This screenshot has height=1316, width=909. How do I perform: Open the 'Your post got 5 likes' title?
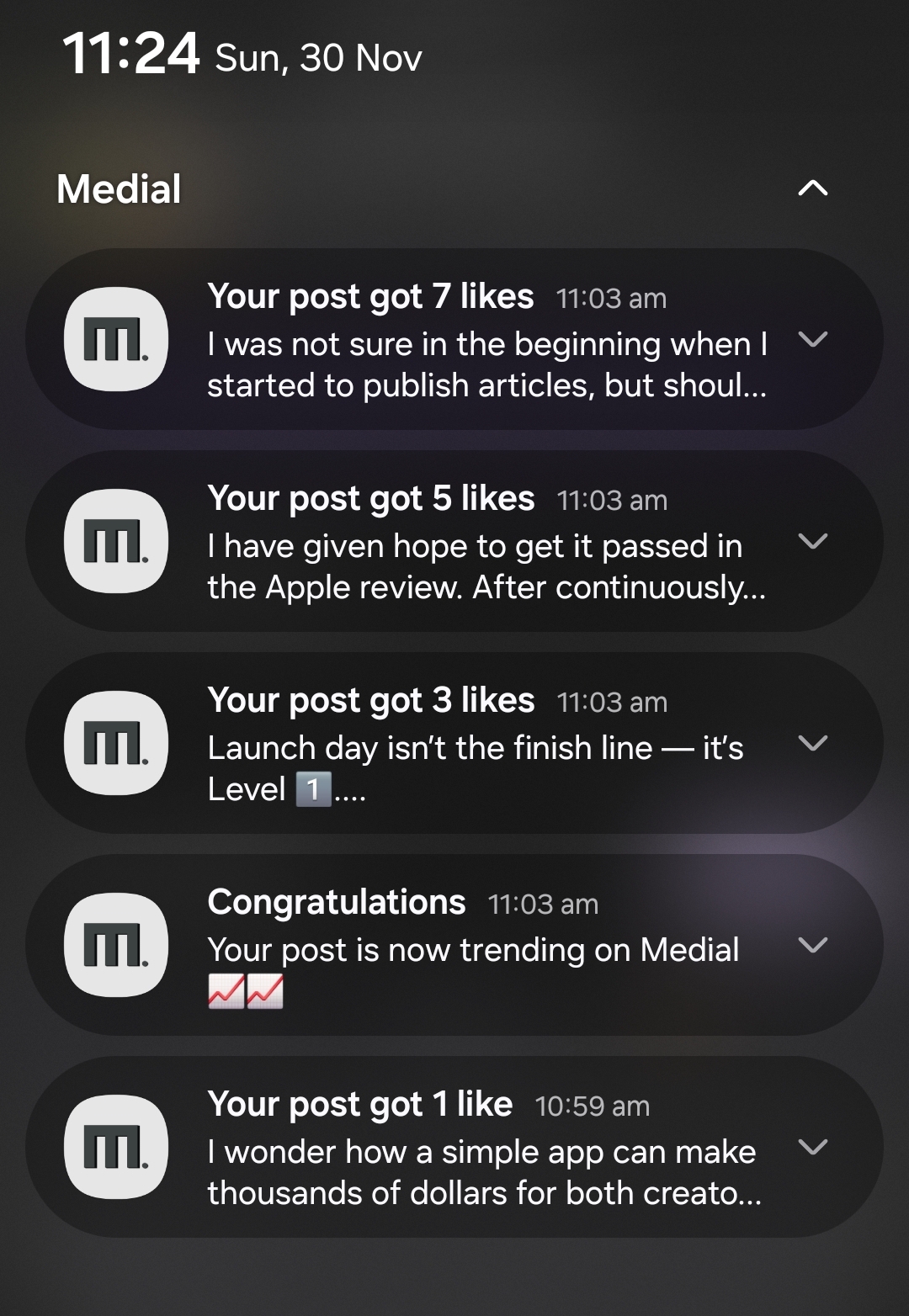point(370,499)
